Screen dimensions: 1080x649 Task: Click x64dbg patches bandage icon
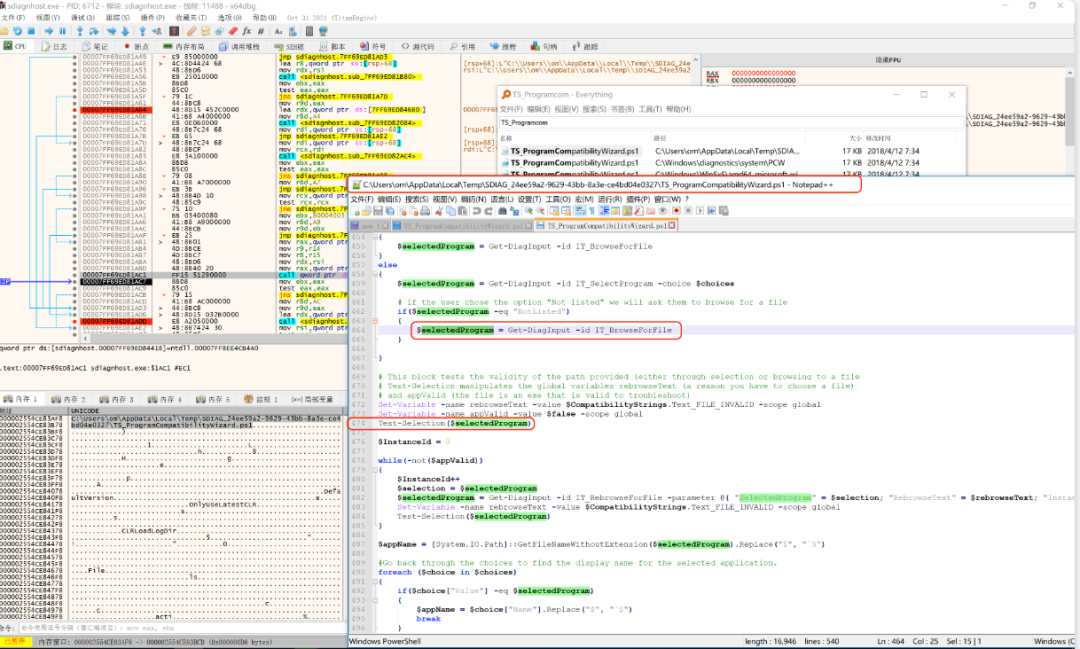pyautogui.click(x=191, y=31)
